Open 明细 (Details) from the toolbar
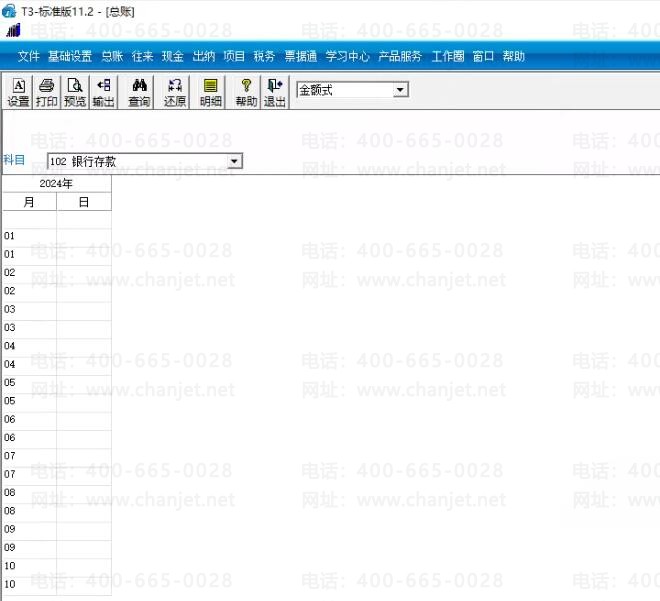660x601 pixels. click(211, 92)
